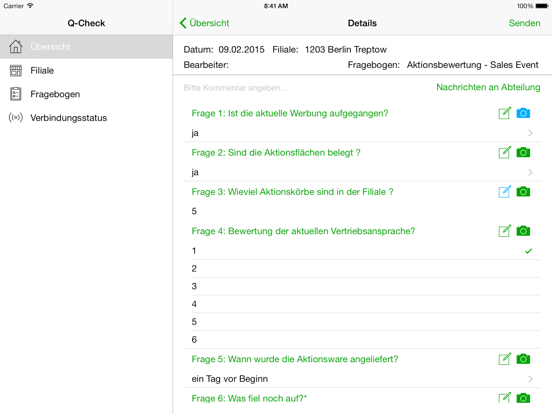This screenshot has height=414, width=552.
Task: Open camera for Frage 6
Action: pyautogui.click(x=523, y=398)
